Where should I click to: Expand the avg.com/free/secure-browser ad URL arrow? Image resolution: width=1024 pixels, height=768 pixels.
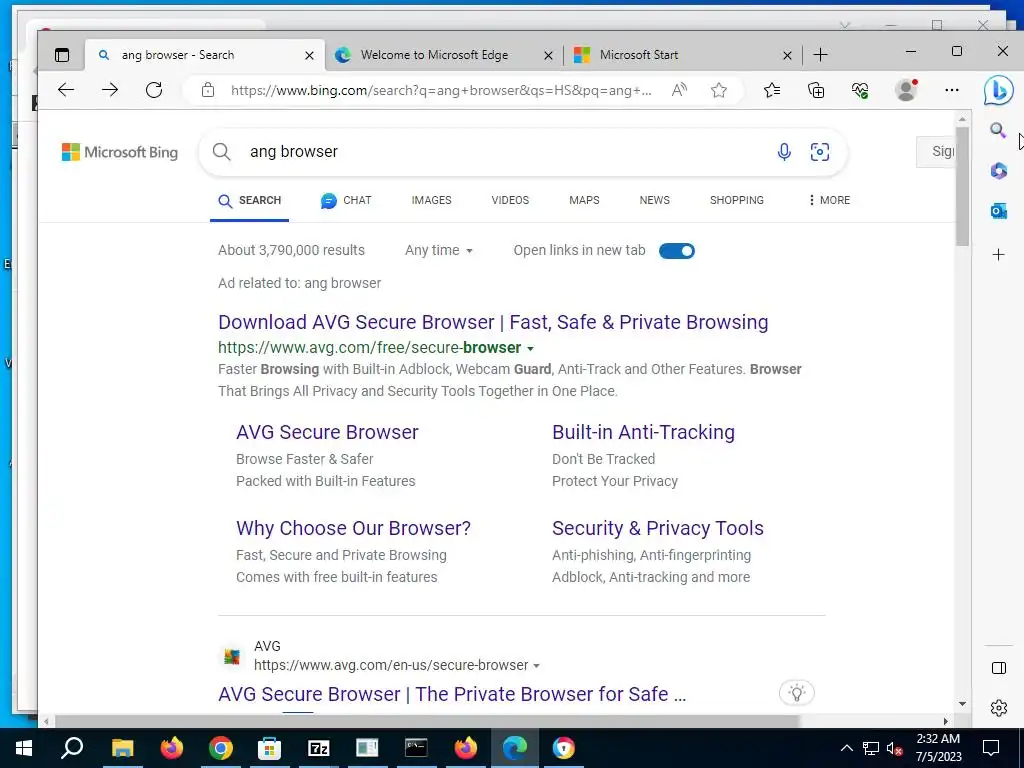click(x=530, y=349)
